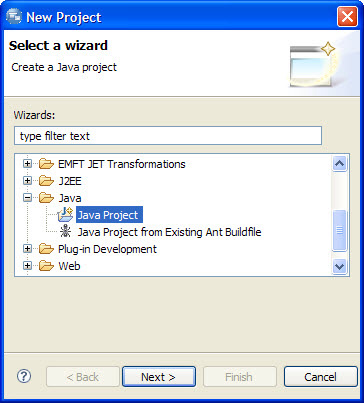Screen dimensions: 364x403
Task: Click the Ant buildfile ant icon
Action: pyautogui.click(x=65, y=232)
